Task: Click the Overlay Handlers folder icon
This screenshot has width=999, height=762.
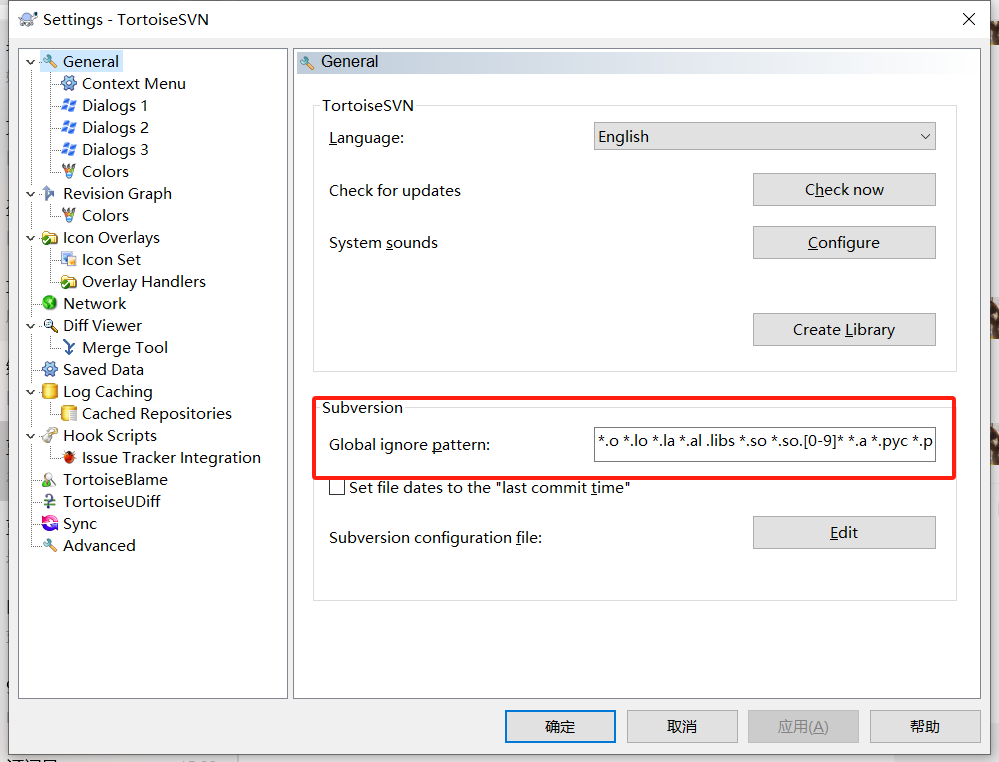Action: [x=69, y=282]
